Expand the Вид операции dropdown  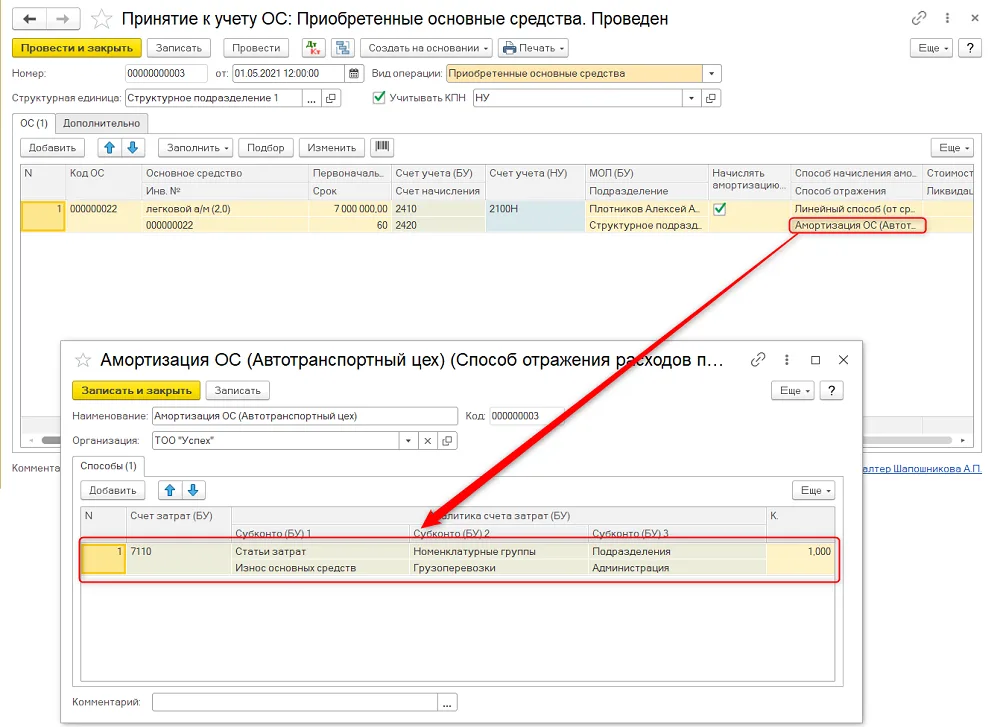(712, 73)
